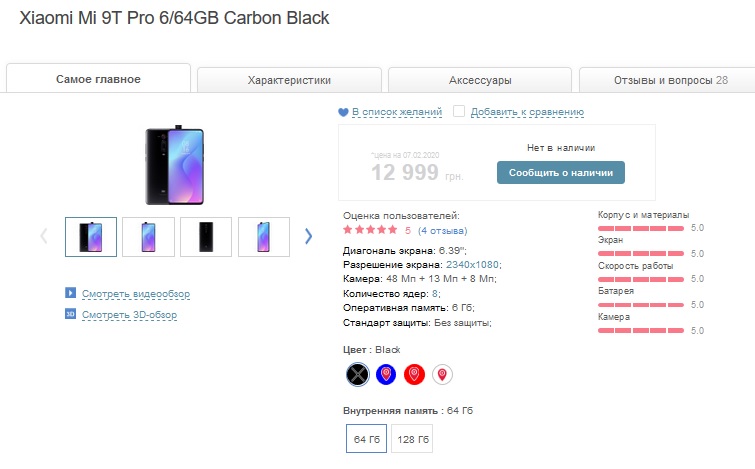Viewport: 755px width, 469px height.
Task: Open the Характеристики tab
Action: (x=289, y=80)
